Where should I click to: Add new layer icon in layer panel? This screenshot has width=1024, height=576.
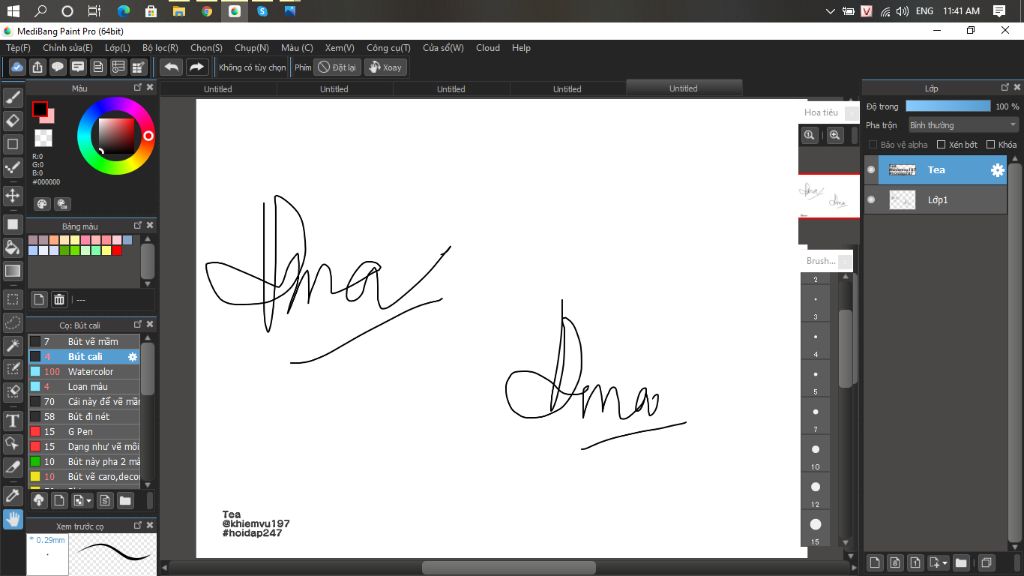874,562
